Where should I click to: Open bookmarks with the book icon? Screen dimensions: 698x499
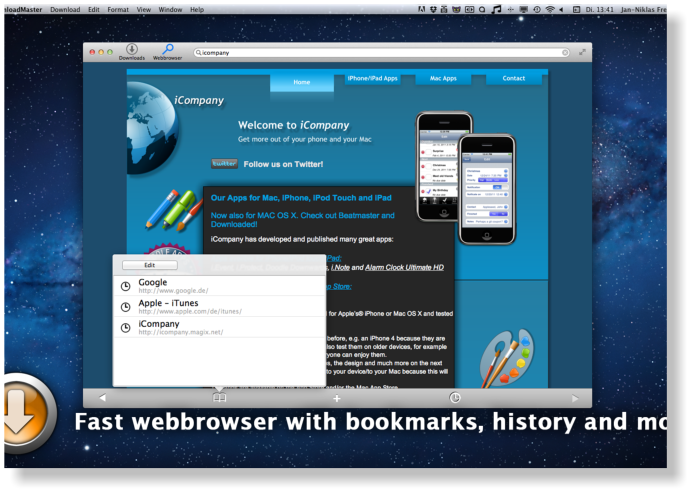[219, 398]
